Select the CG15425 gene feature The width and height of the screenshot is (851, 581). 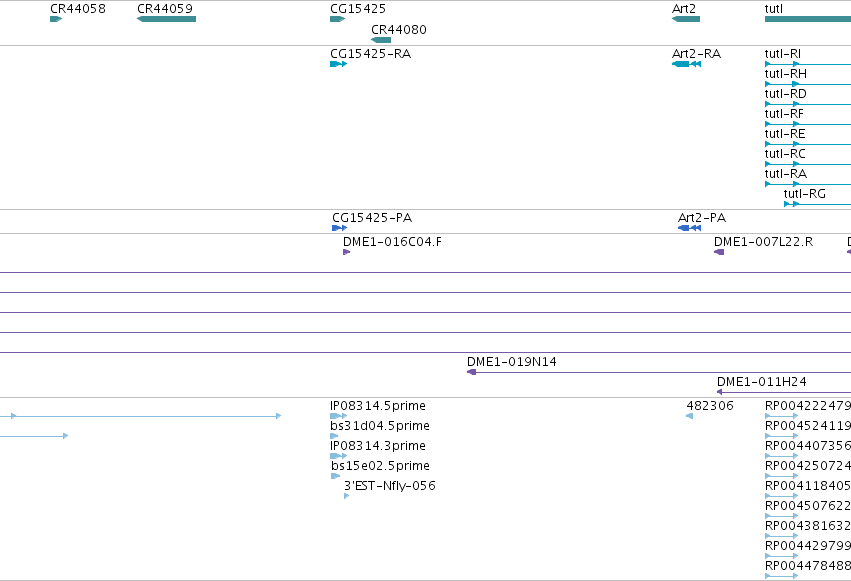[x=337, y=19]
